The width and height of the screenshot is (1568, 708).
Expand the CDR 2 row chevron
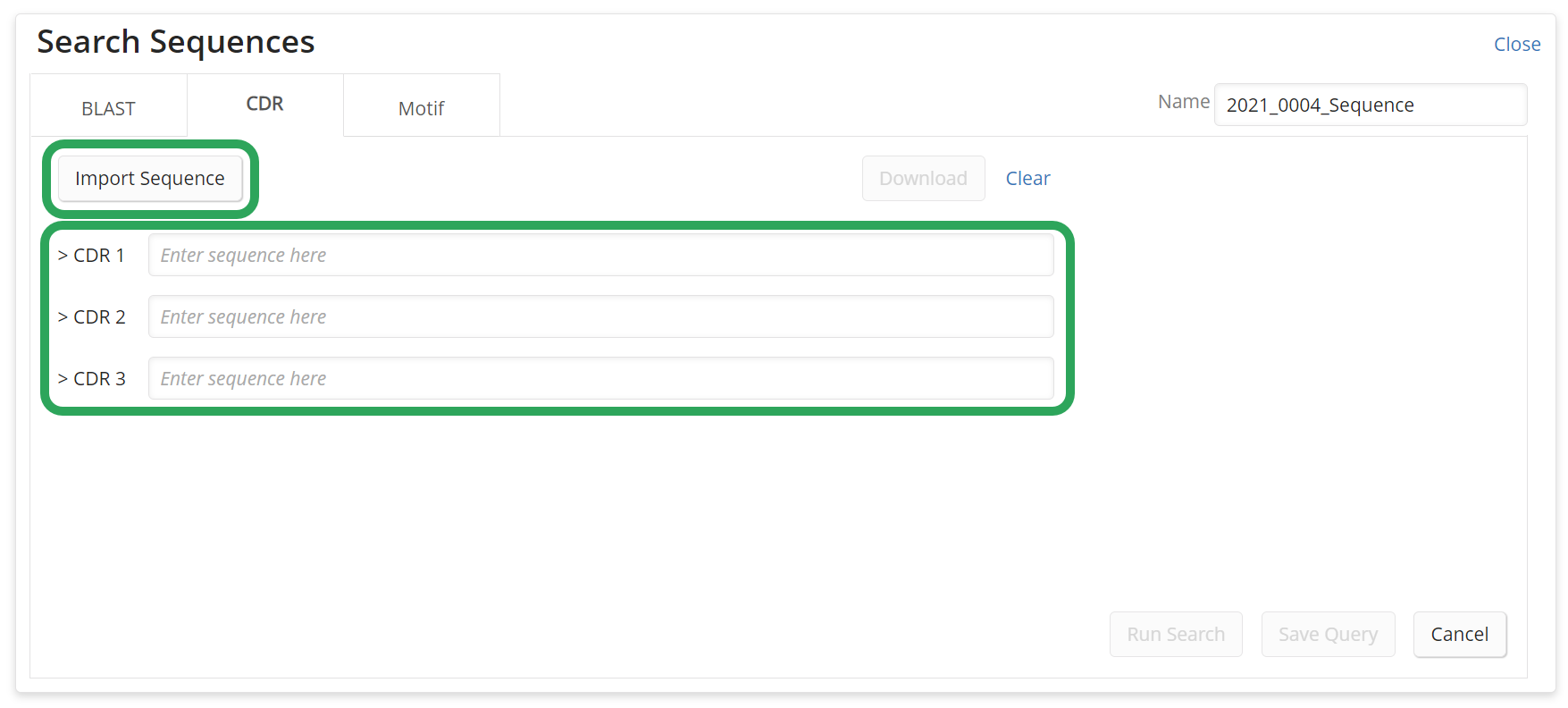coord(63,317)
